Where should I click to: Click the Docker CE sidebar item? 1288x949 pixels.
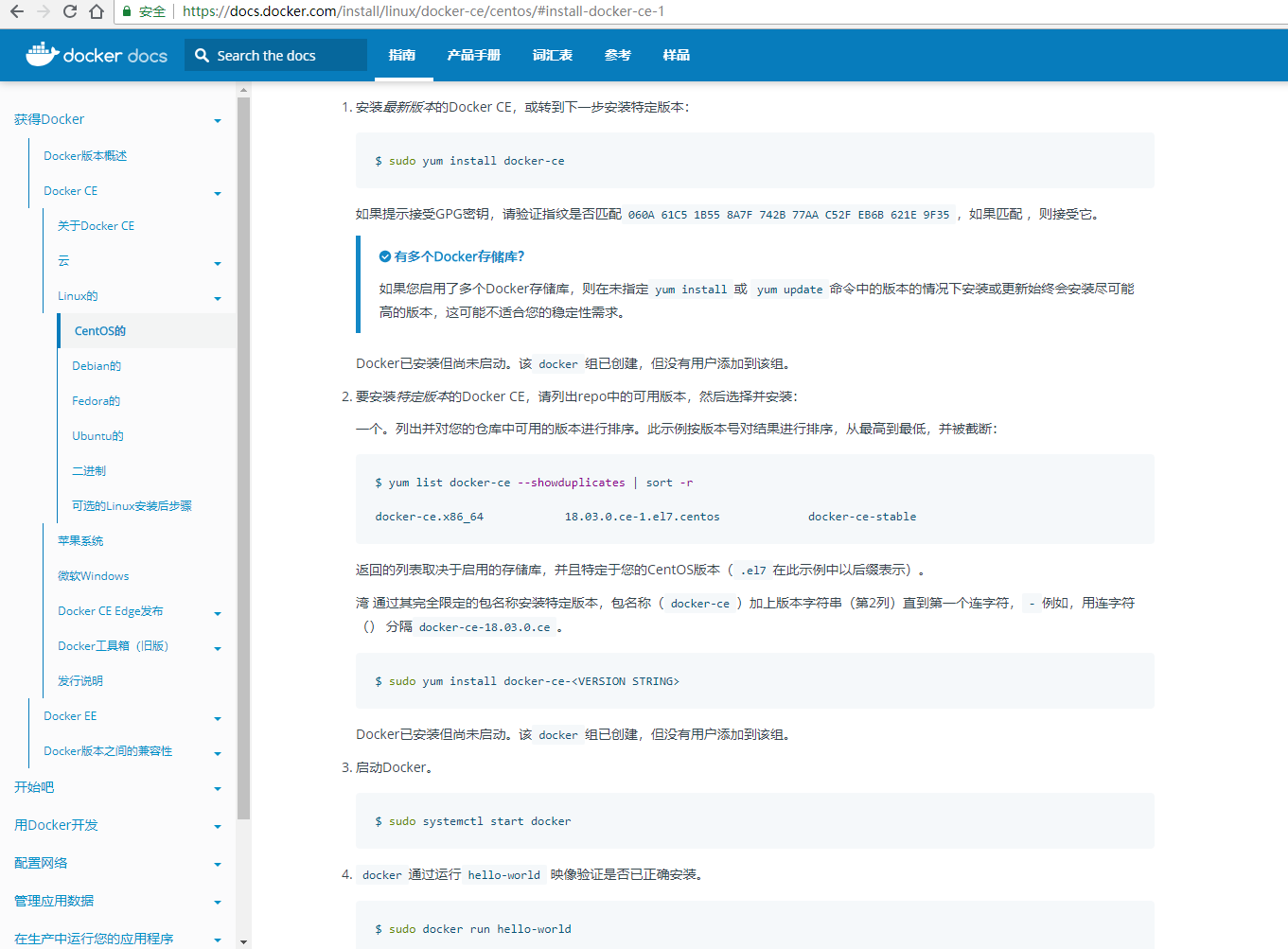pos(71,191)
